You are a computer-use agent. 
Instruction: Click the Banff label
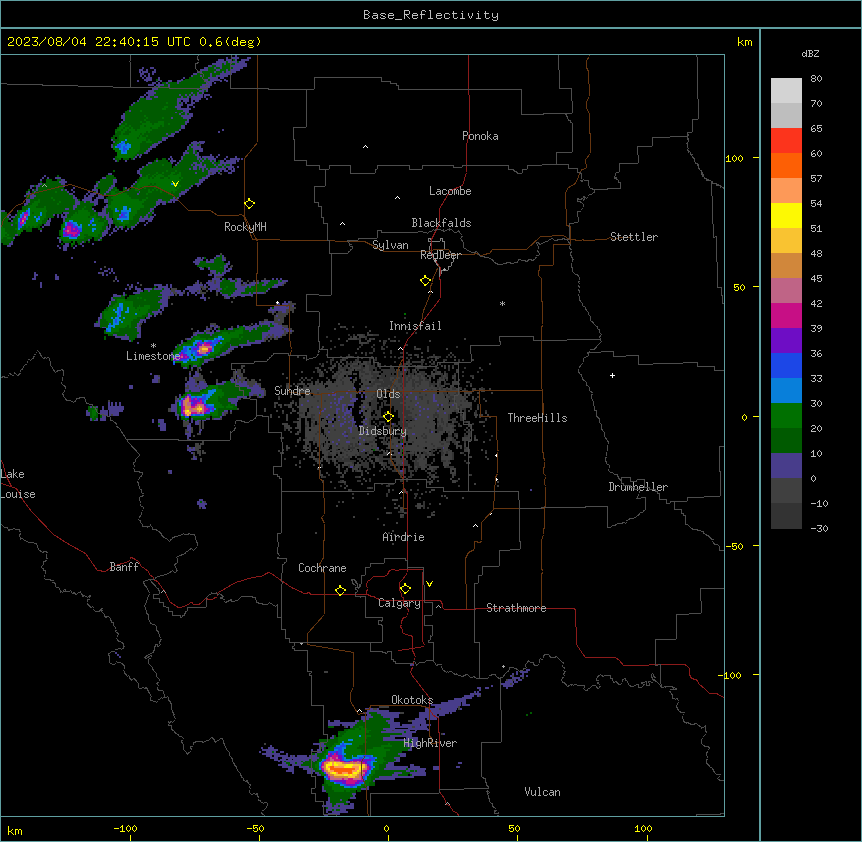pos(124,567)
